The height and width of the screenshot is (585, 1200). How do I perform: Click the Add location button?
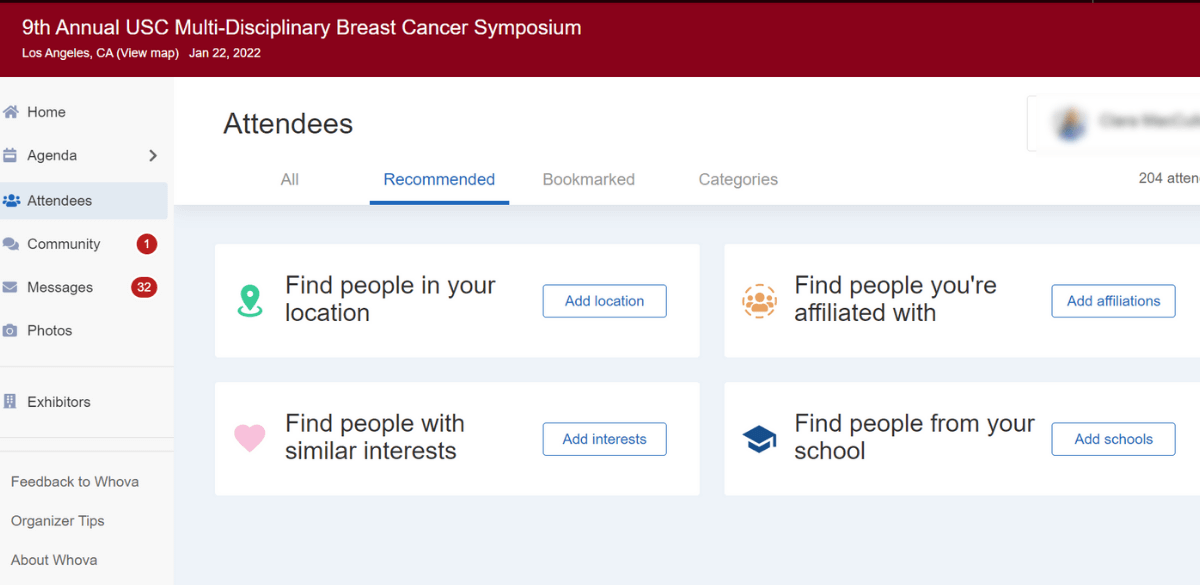coord(604,300)
